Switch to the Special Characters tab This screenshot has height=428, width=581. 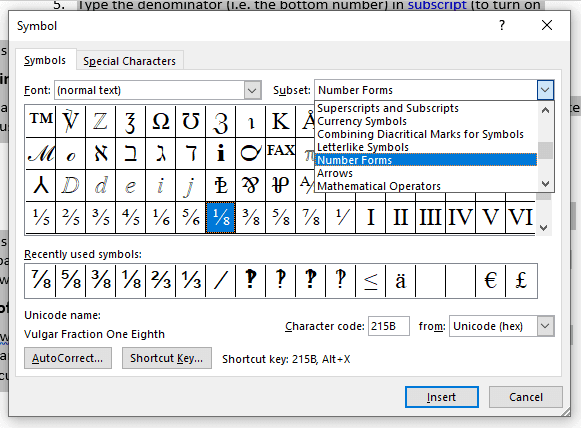[129, 61]
